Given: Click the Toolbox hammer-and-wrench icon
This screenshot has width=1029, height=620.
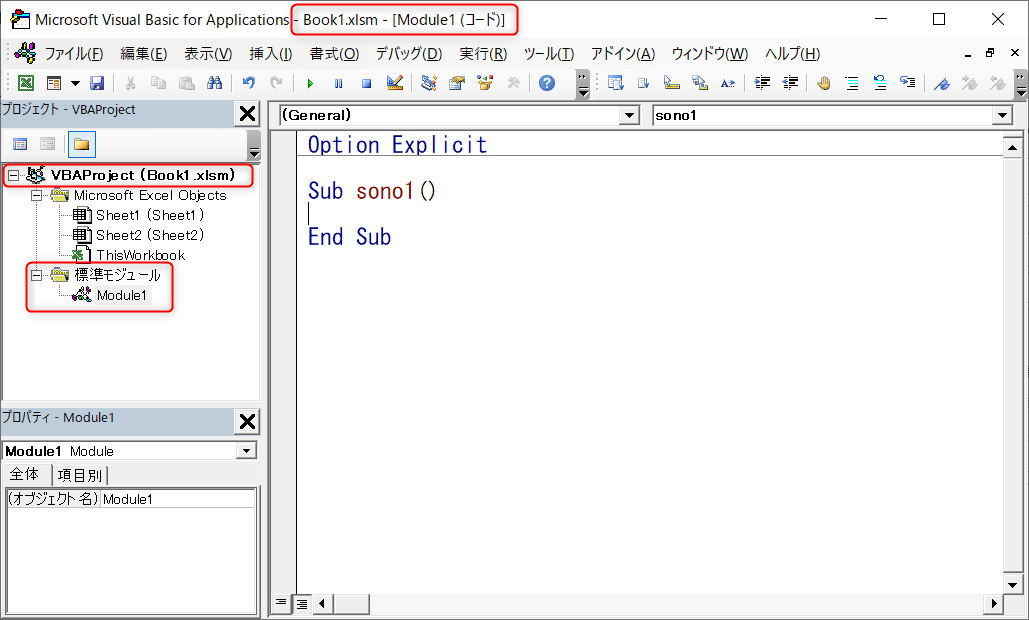Looking at the screenshot, I should click(513, 83).
